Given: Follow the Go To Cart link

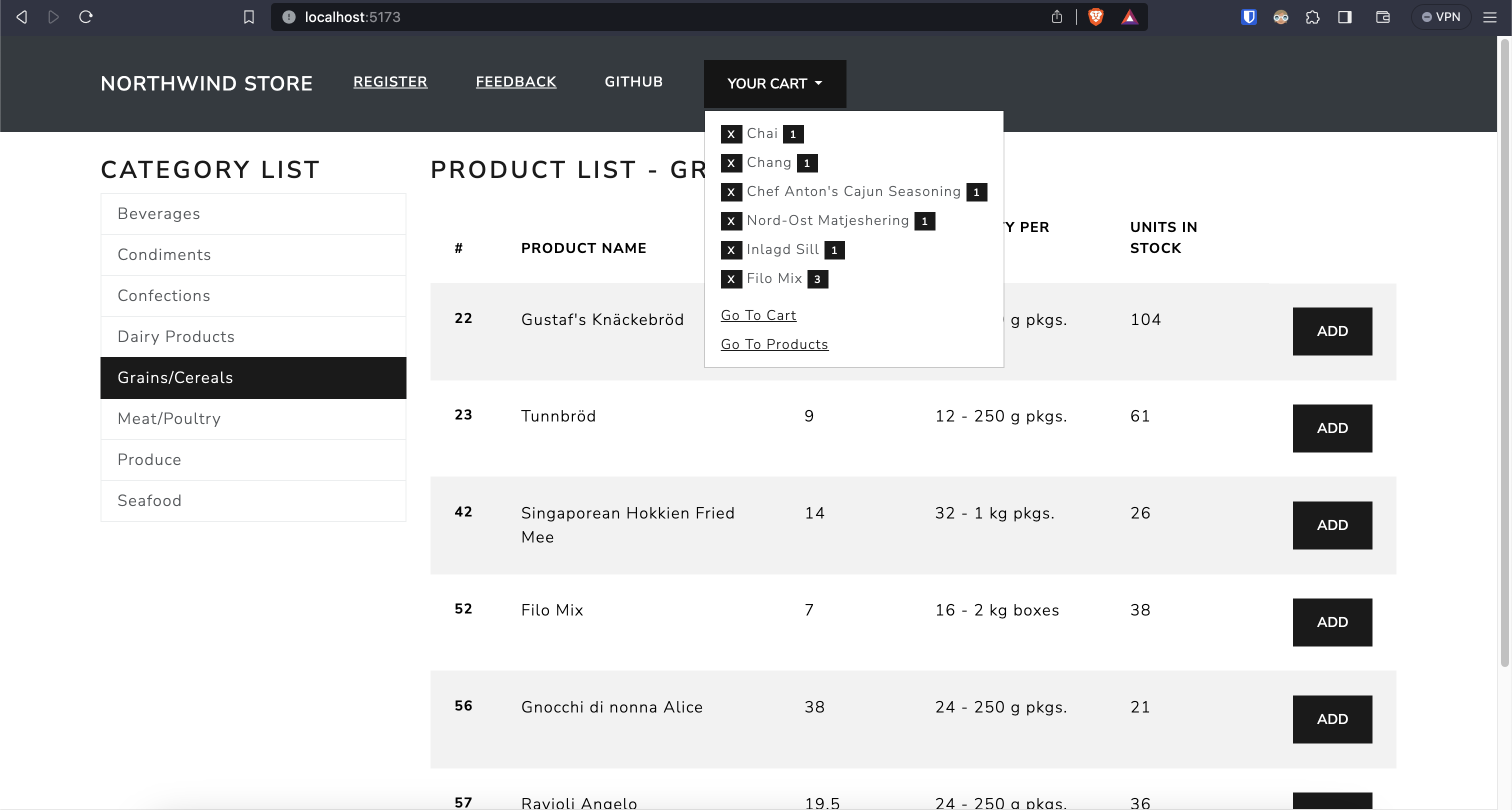Looking at the screenshot, I should click(758, 315).
